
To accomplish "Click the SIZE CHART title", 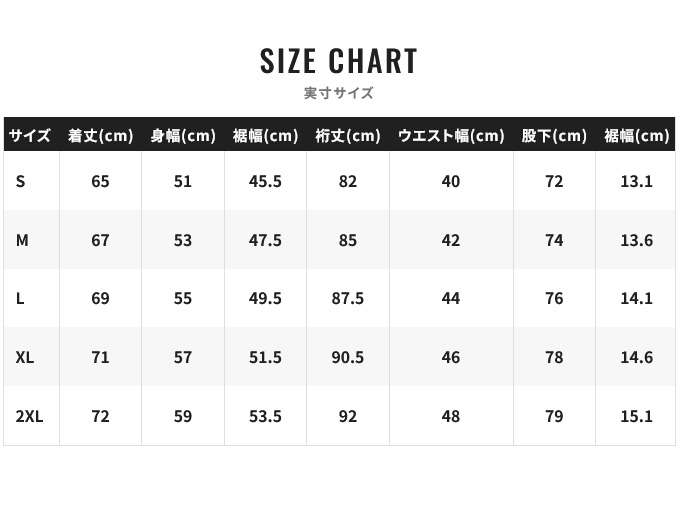I will [x=339, y=61].
